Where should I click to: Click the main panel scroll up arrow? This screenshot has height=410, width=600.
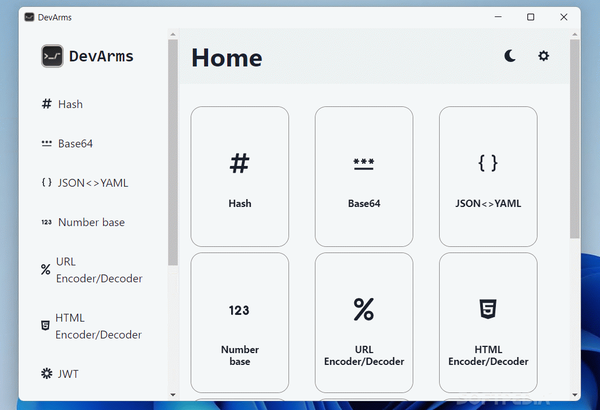(575, 34)
